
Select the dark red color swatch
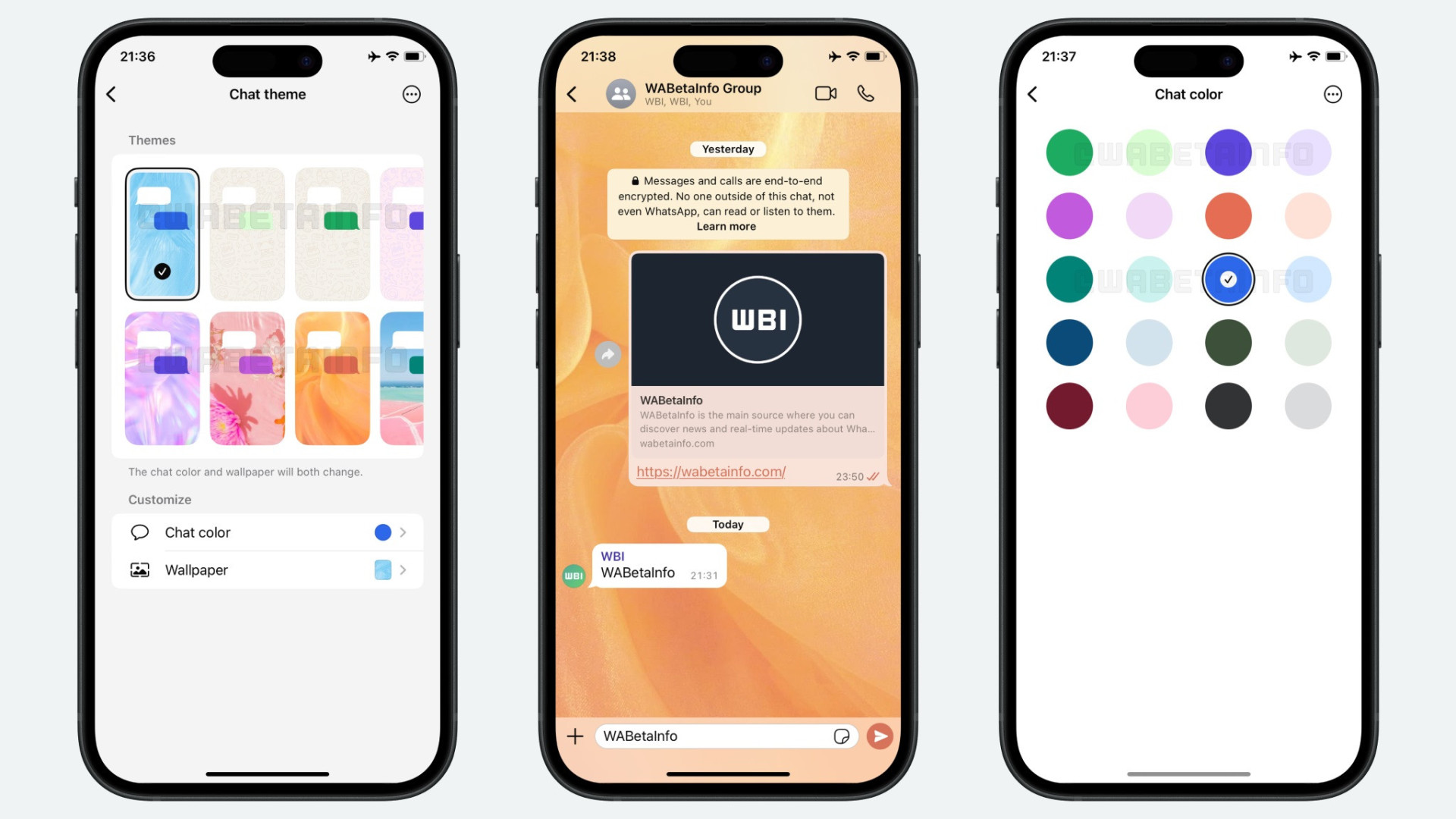tap(1066, 404)
